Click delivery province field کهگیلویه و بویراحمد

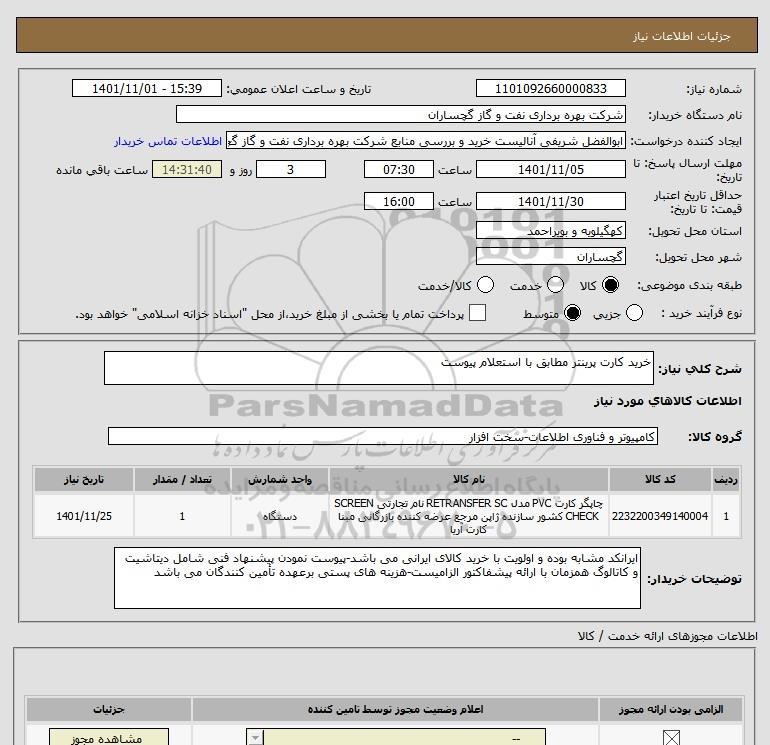tap(550, 230)
